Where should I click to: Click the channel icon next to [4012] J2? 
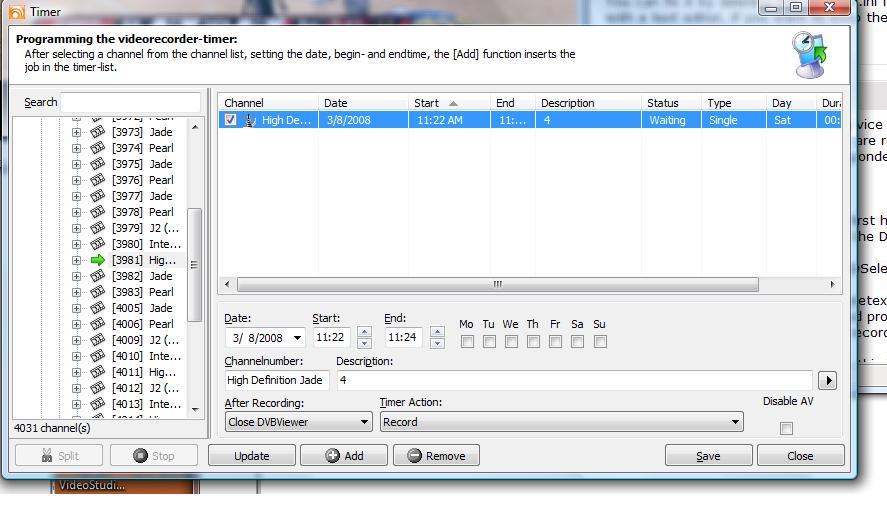click(98, 388)
